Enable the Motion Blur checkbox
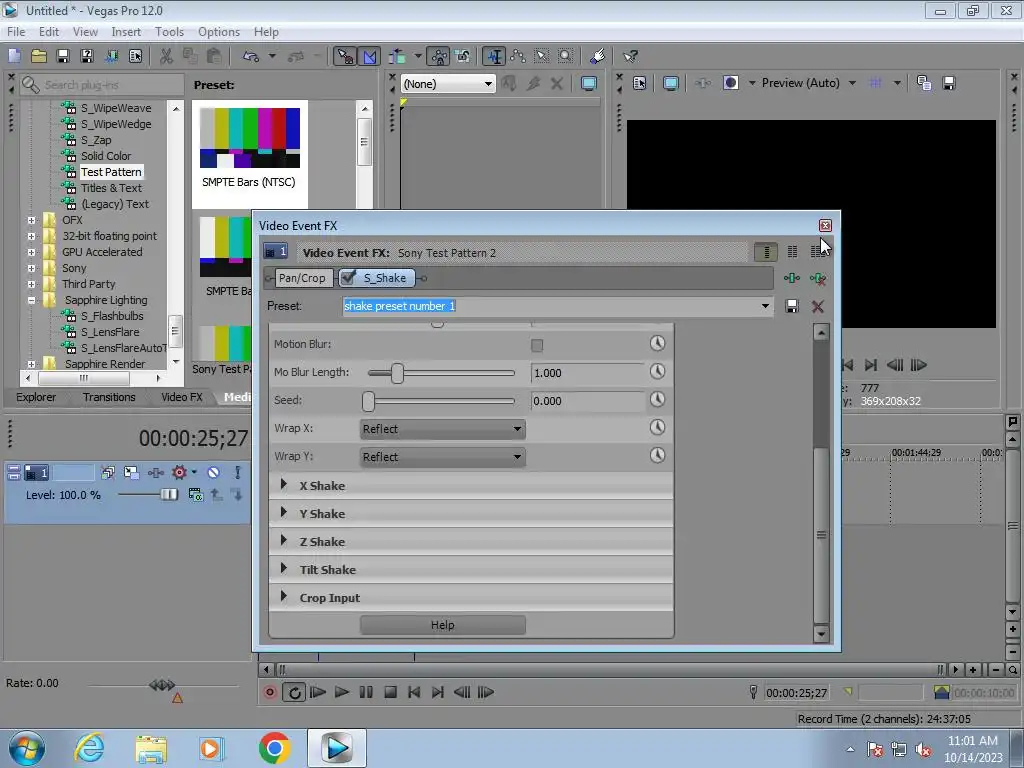The width and height of the screenshot is (1024, 768). point(537,345)
